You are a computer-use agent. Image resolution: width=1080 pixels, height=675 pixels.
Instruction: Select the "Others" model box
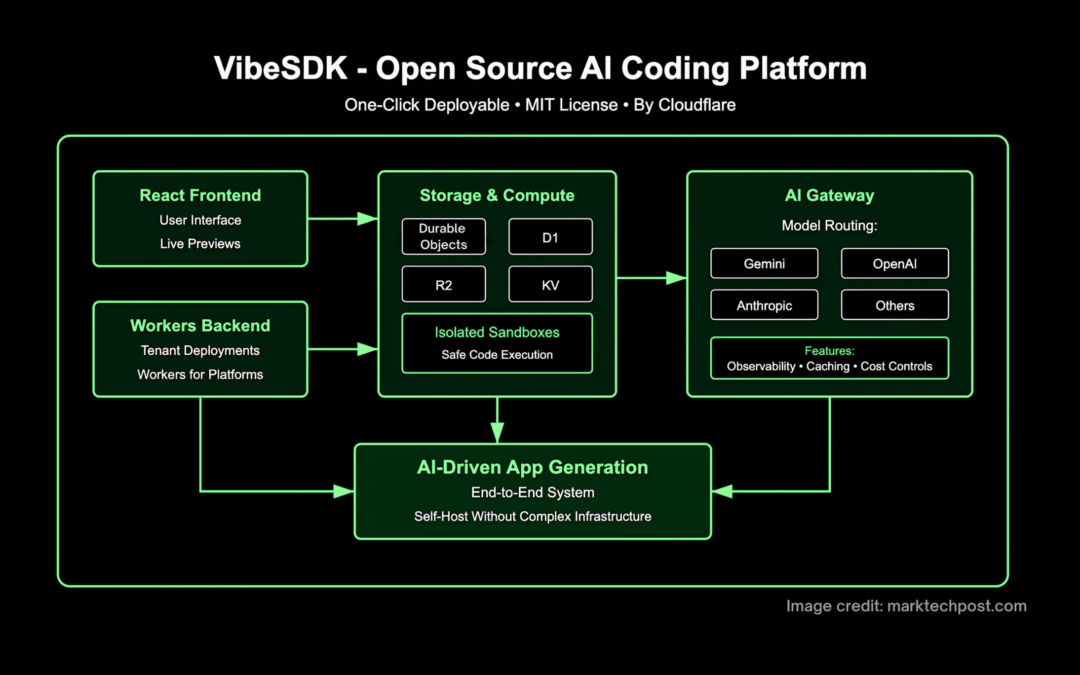pyautogui.click(x=895, y=305)
